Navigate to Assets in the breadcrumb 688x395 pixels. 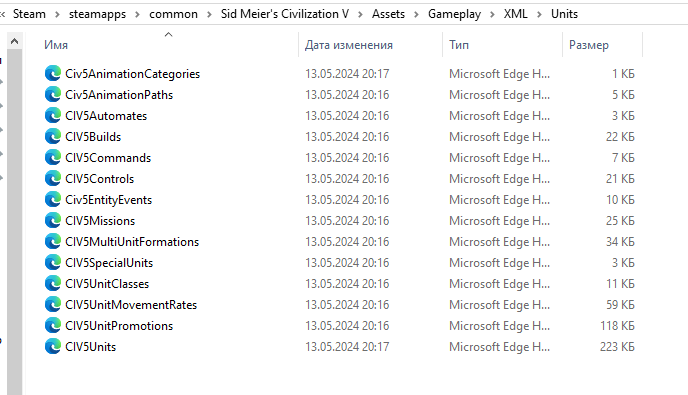pyautogui.click(x=388, y=14)
